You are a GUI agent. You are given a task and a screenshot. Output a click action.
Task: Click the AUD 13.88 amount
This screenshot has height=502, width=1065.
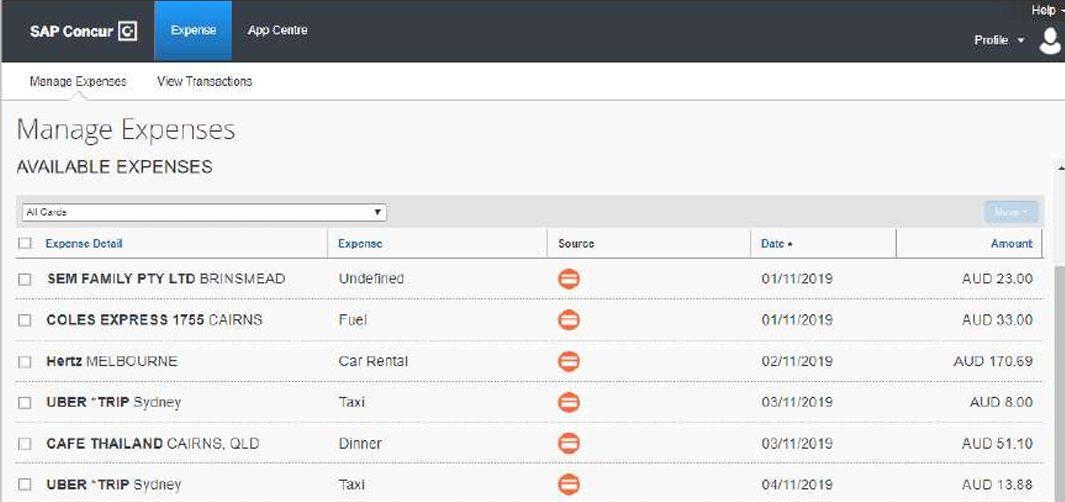[997, 485]
